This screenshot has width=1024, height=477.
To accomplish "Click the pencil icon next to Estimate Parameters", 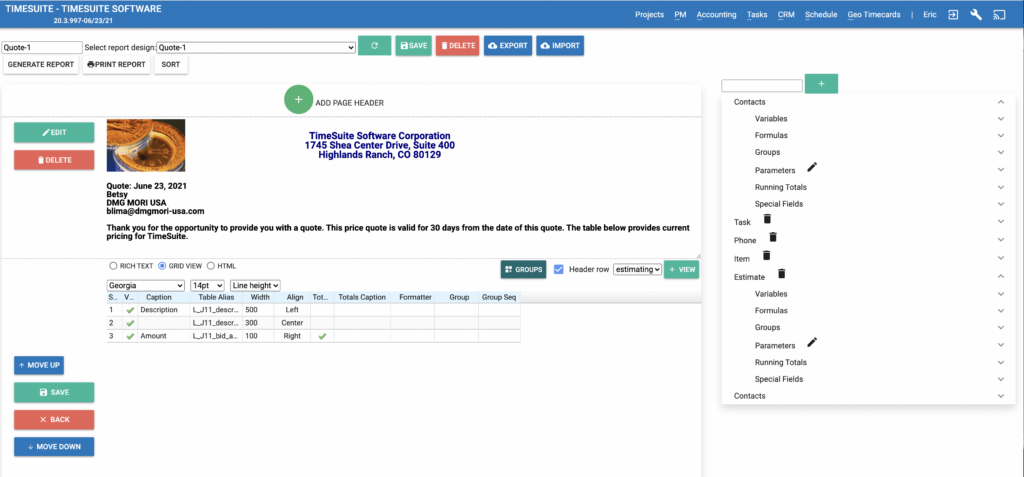I will click(812, 342).
